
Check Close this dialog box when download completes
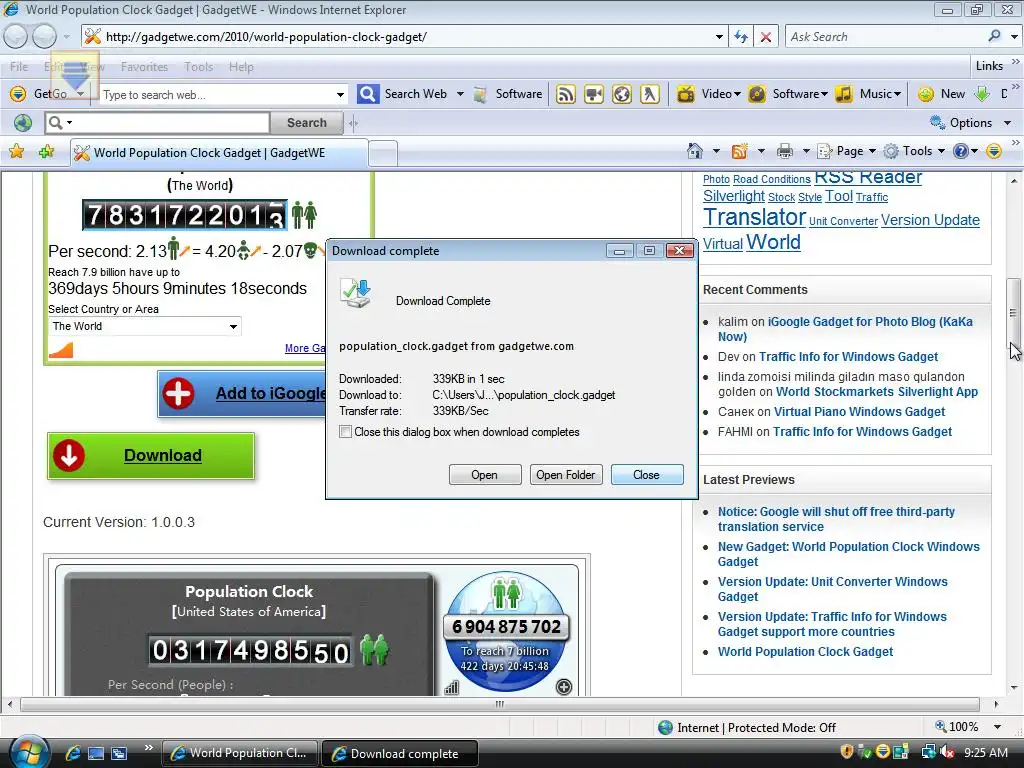345,432
